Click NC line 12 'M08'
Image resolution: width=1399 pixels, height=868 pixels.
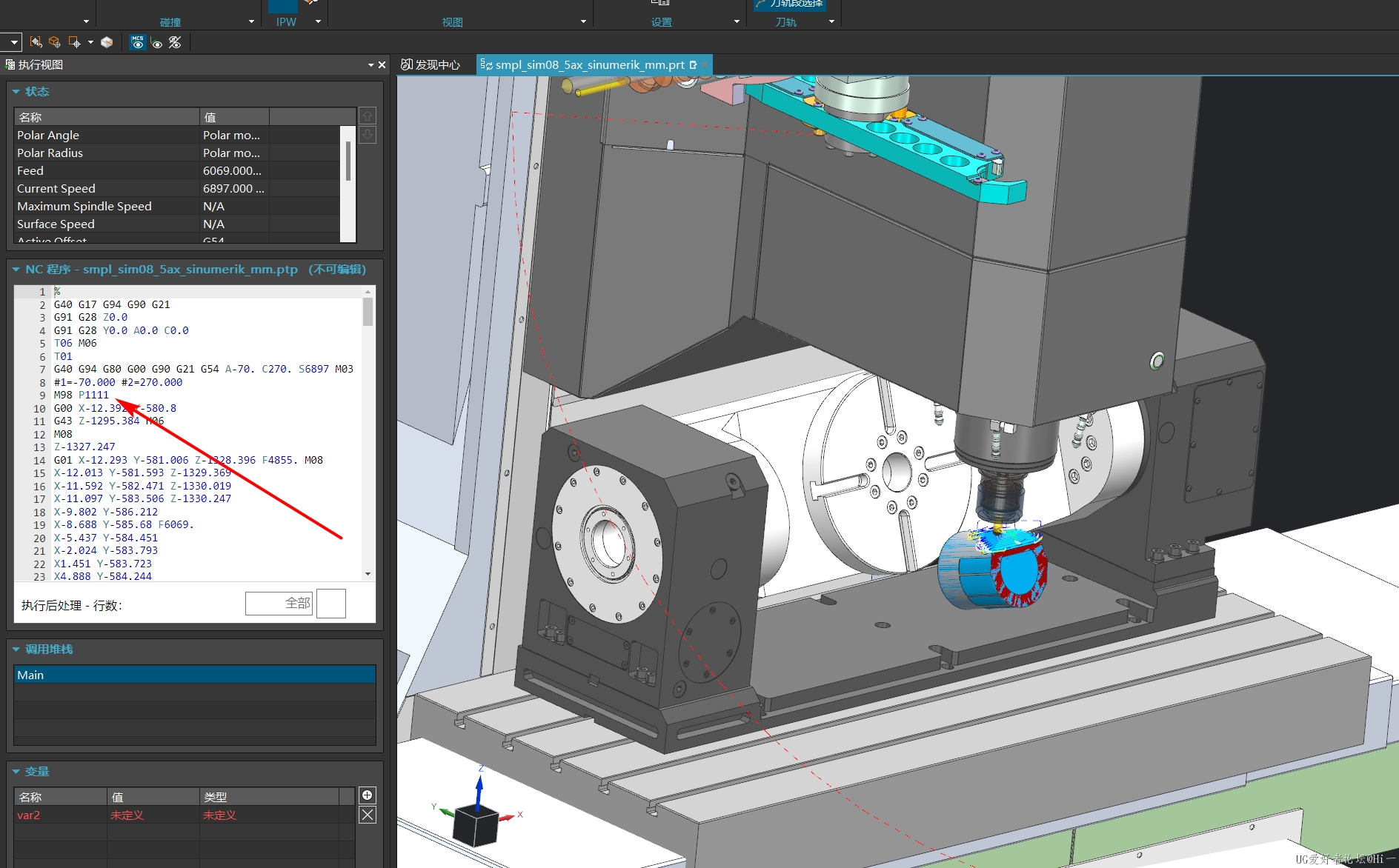point(63,434)
